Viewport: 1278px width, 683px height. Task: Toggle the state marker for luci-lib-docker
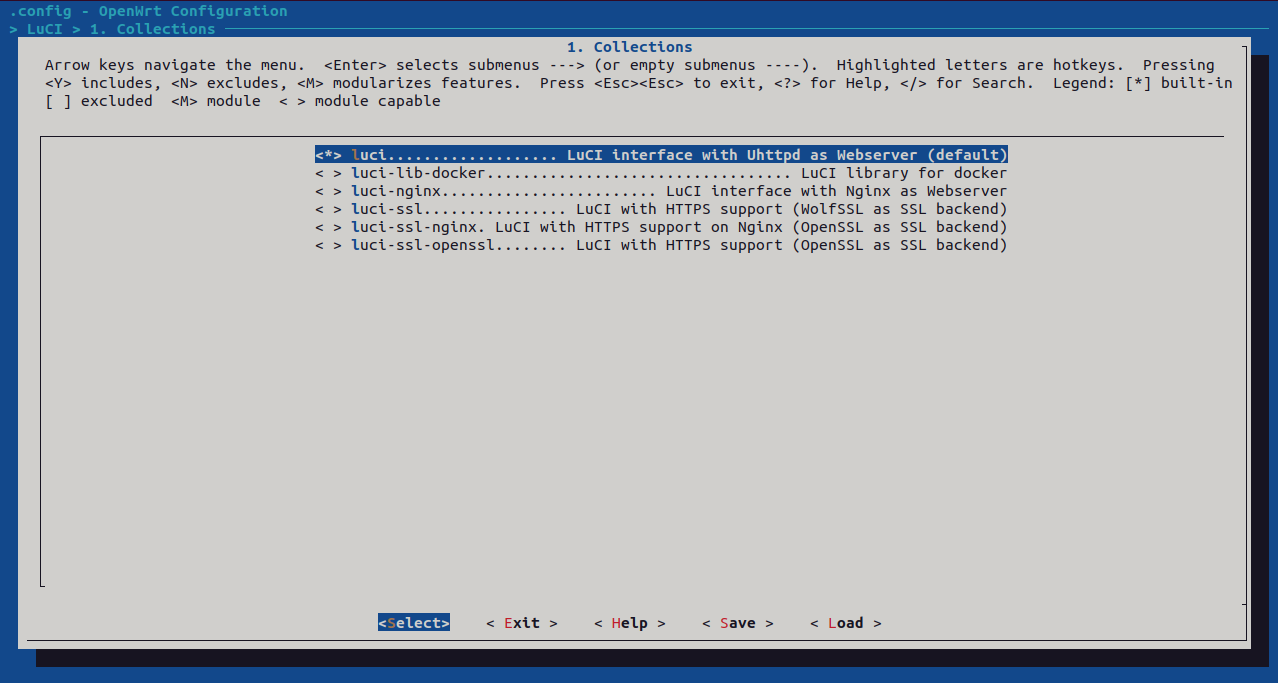click(x=329, y=173)
